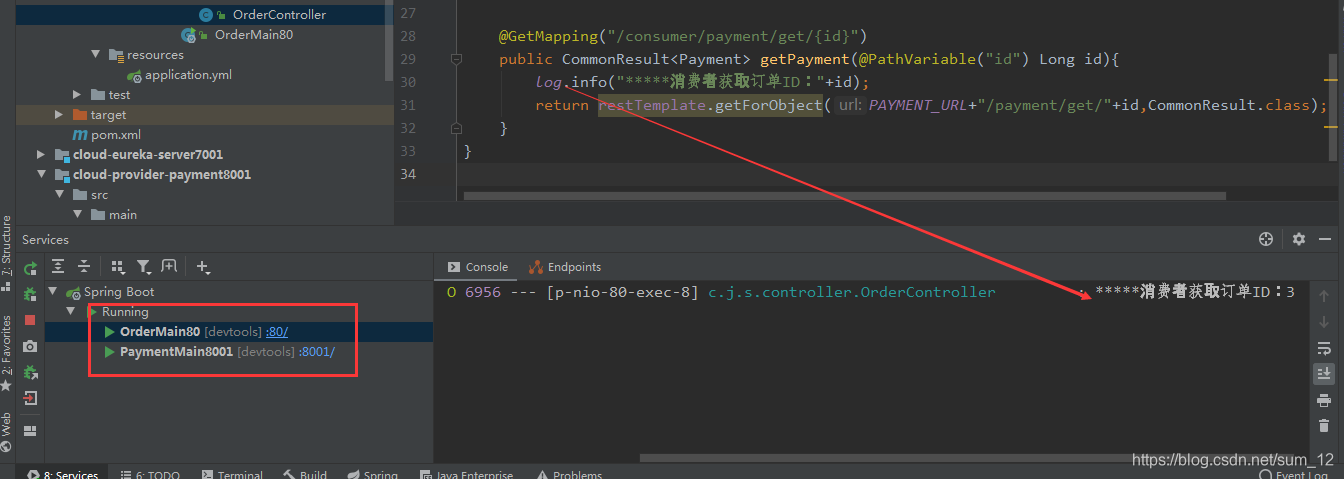Open the Services panel gear settings

[x=1298, y=239]
